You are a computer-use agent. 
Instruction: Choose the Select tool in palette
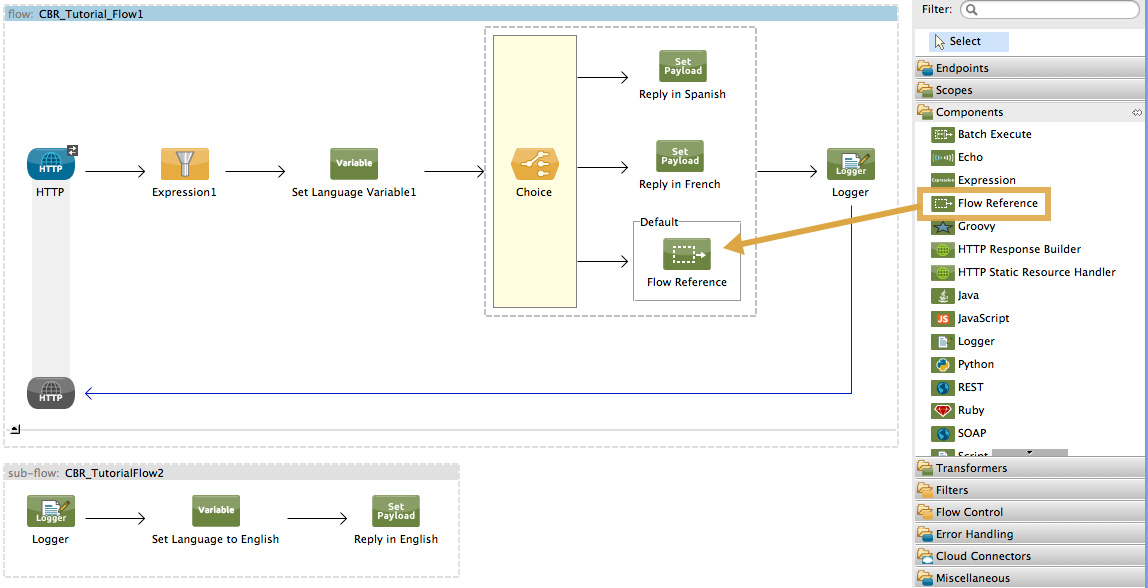(x=965, y=41)
